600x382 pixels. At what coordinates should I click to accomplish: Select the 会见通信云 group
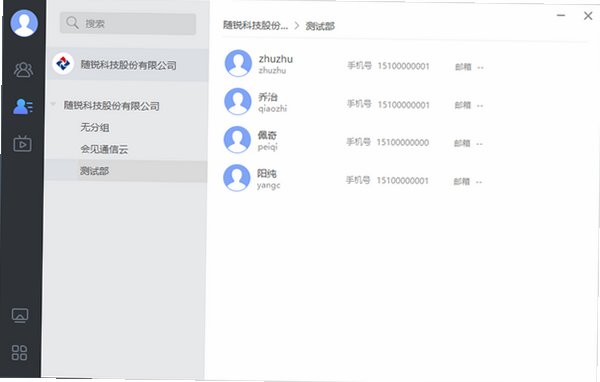pyautogui.click(x=104, y=149)
